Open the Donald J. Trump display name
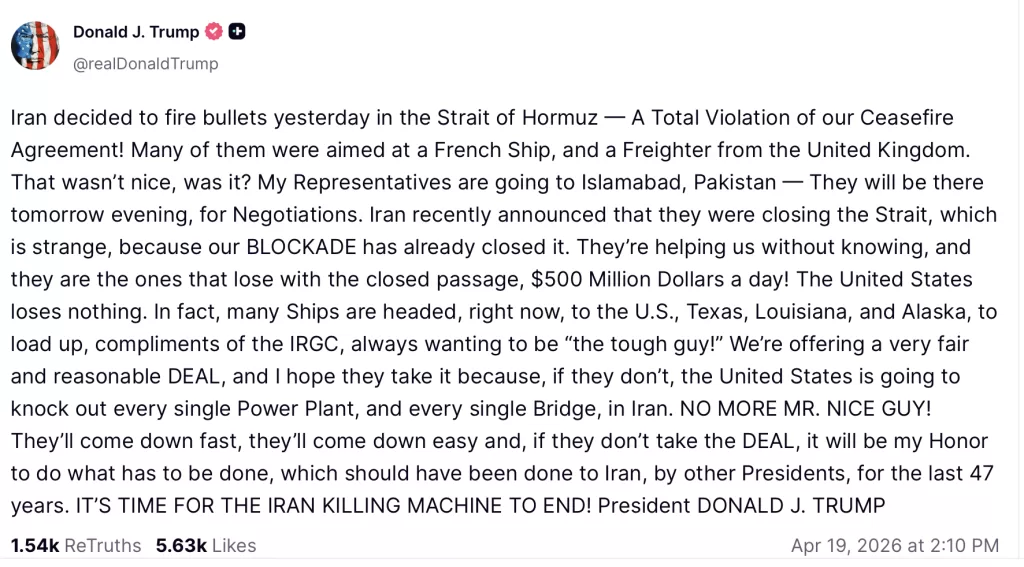The image size is (1024, 567). click(x=136, y=32)
